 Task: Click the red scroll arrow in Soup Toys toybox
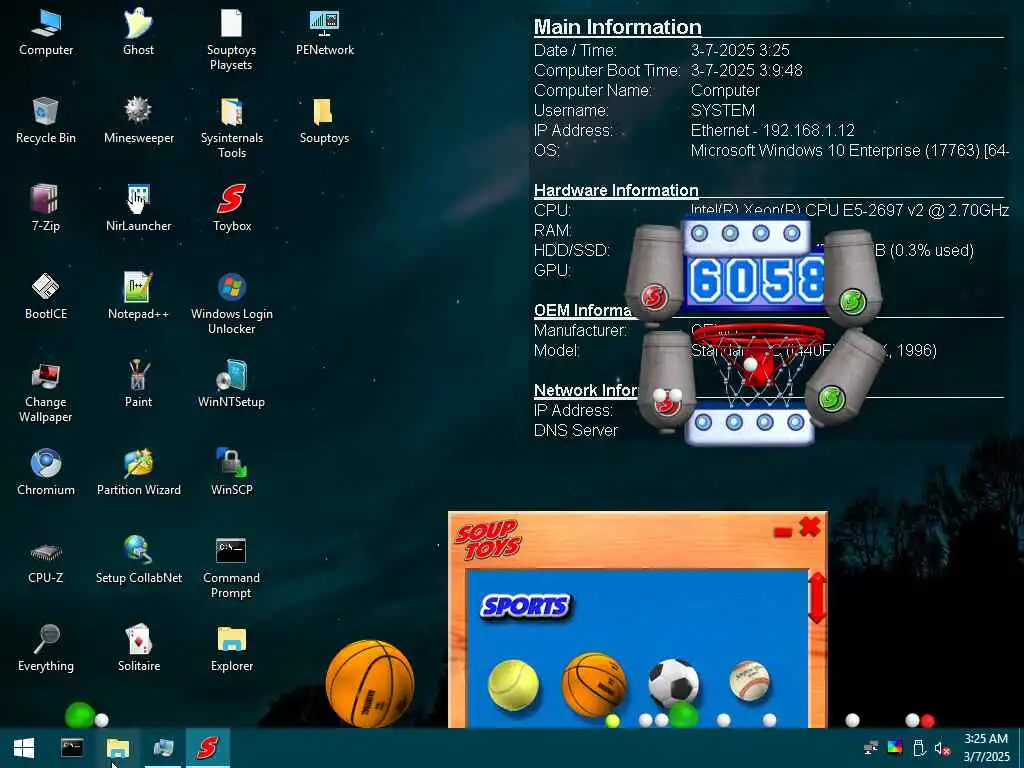point(818,597)
